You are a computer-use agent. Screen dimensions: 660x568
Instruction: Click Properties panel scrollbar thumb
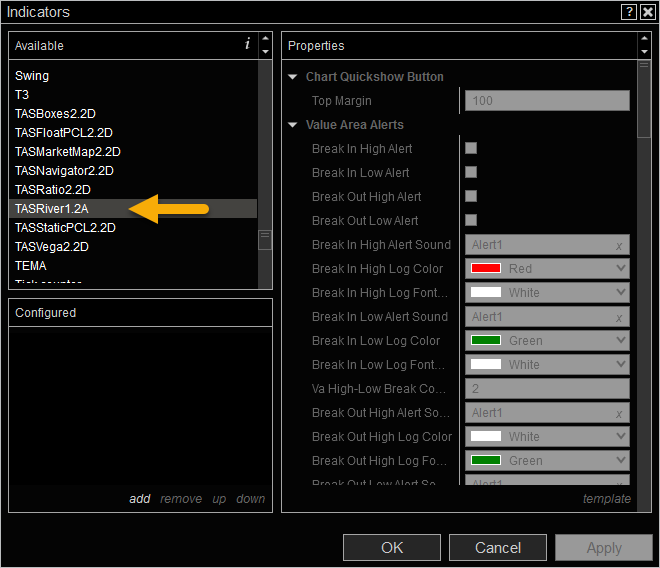[644, 99]
